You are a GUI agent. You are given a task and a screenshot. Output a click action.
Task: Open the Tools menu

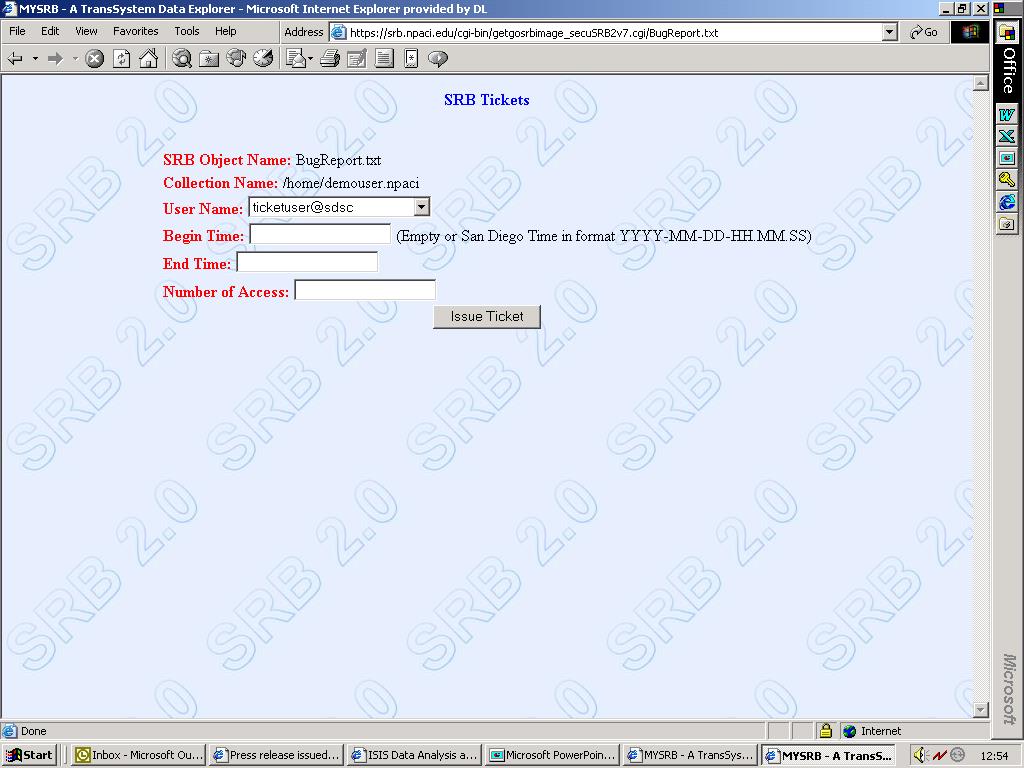click(187, 31)
